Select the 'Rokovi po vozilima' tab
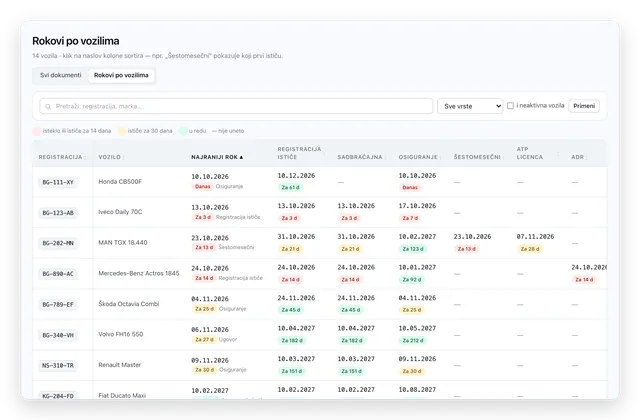The width and height of the screenshot is (640, 420). (121, 75)
